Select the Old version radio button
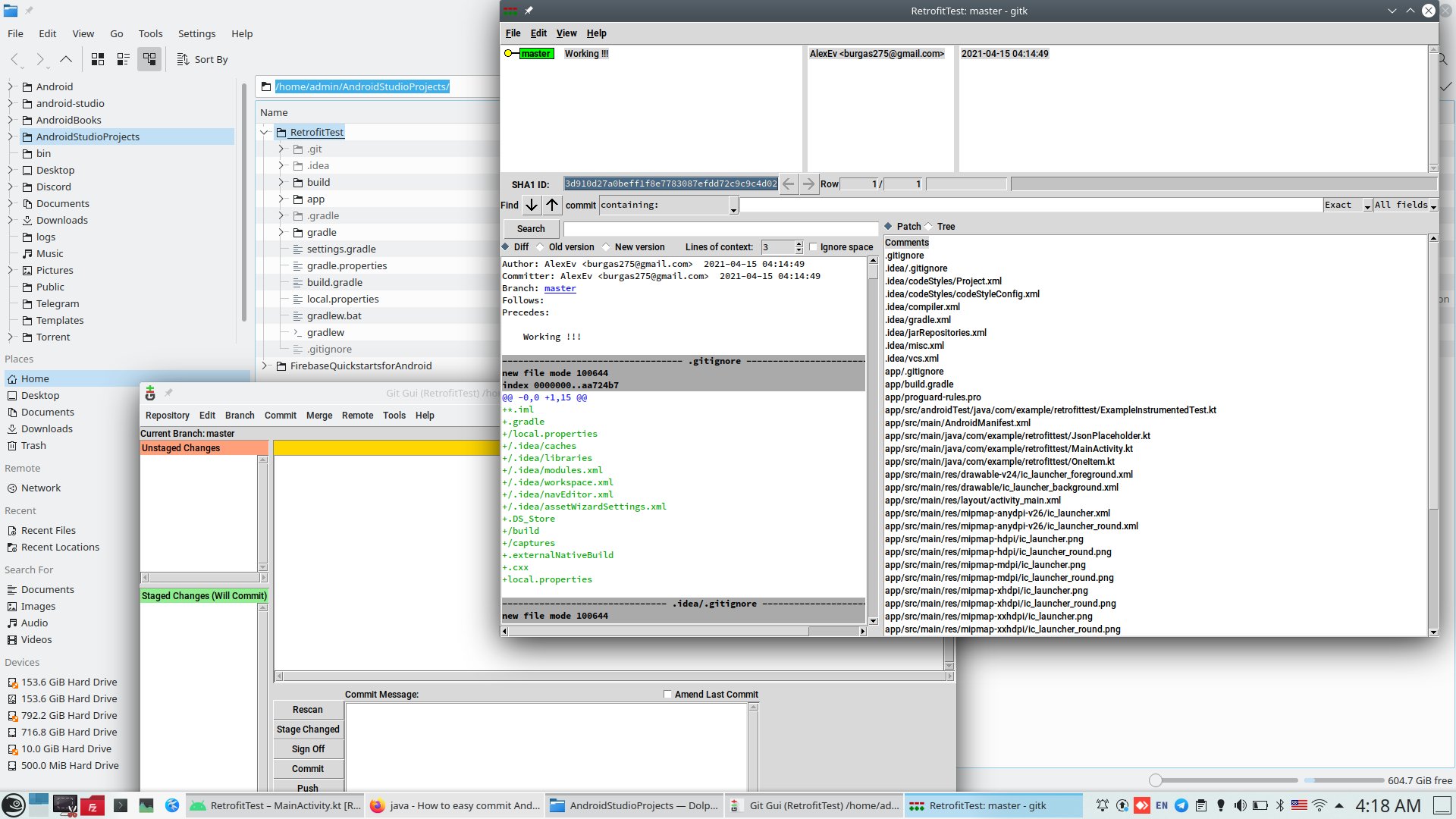Screen dimensions: 1456x819 541,247
